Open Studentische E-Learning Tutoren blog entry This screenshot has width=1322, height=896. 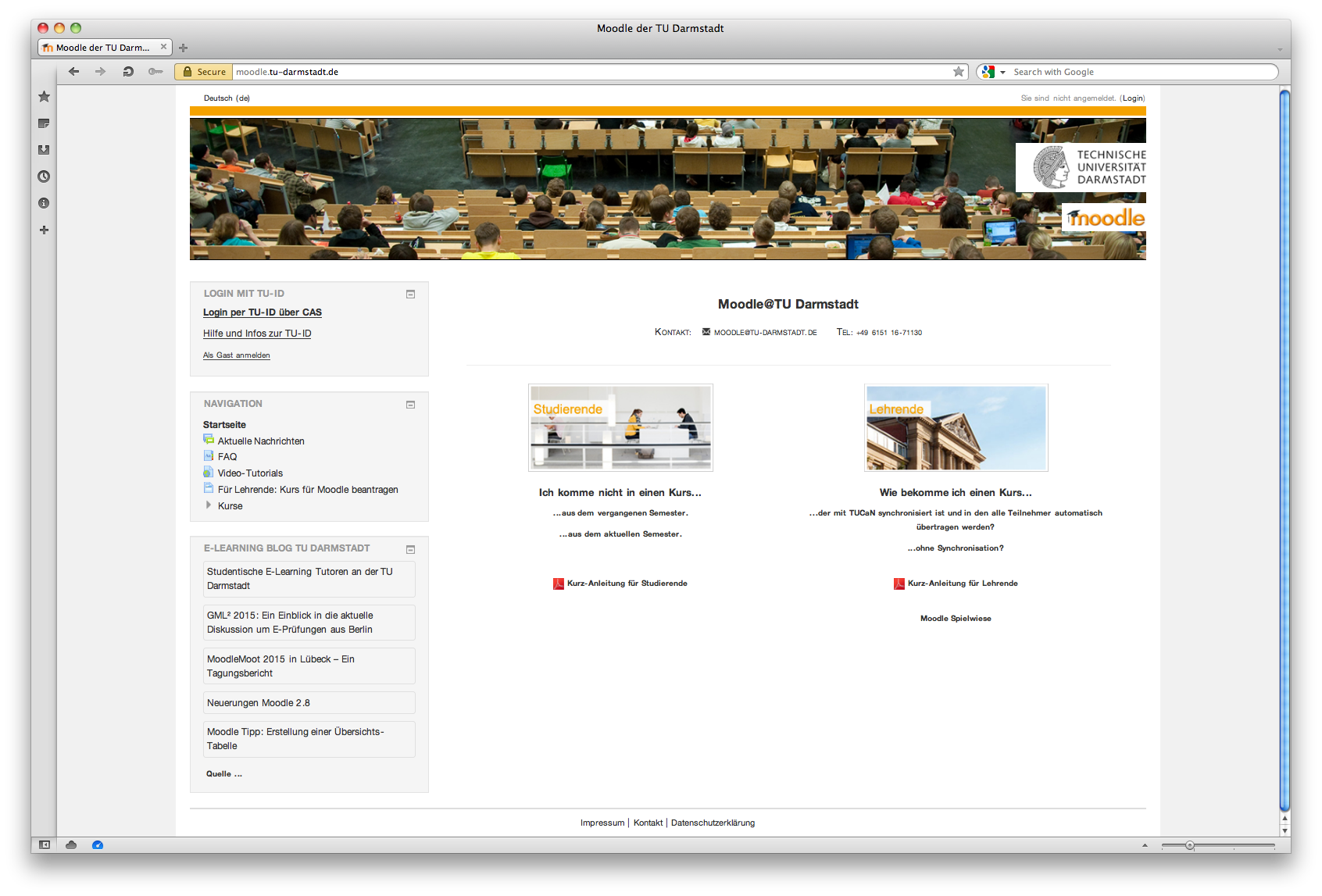coord(309,579)
